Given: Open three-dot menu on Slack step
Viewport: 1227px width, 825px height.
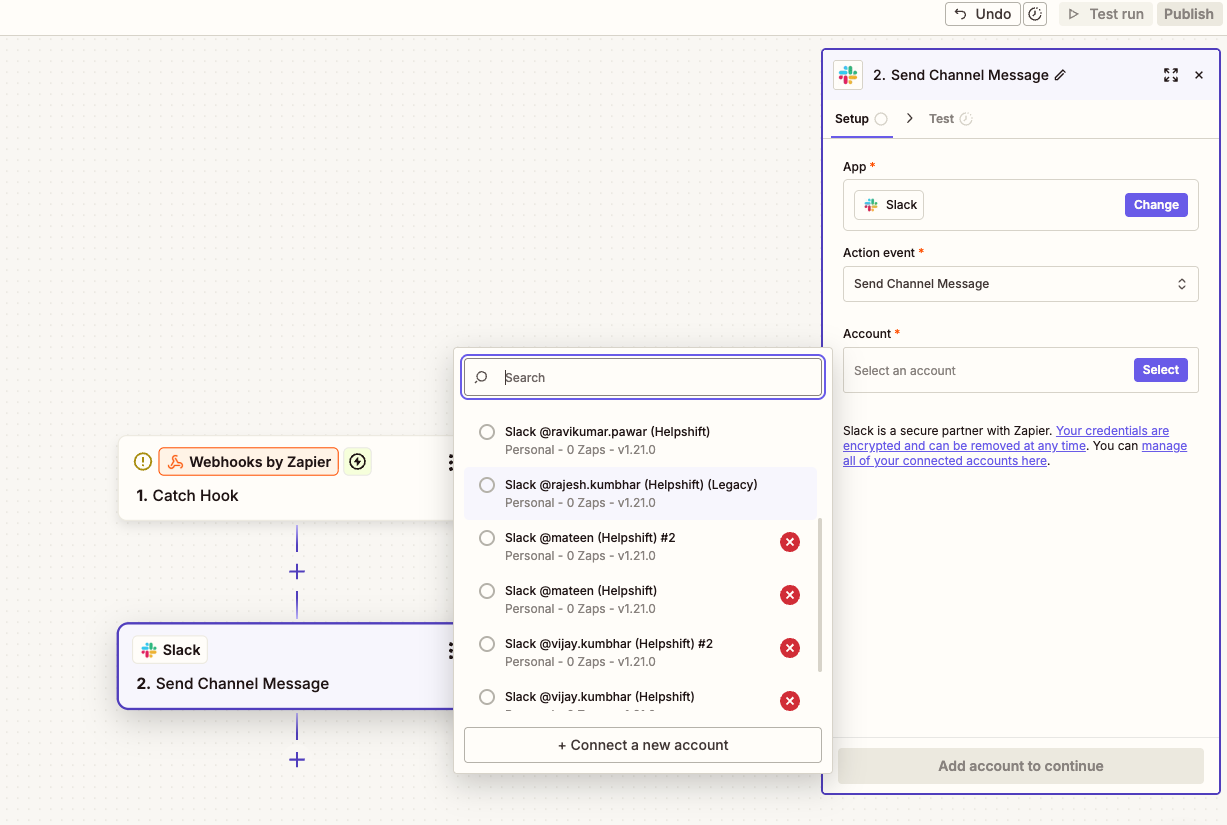Looking at the screenshot, I should [x=451, y=651].
